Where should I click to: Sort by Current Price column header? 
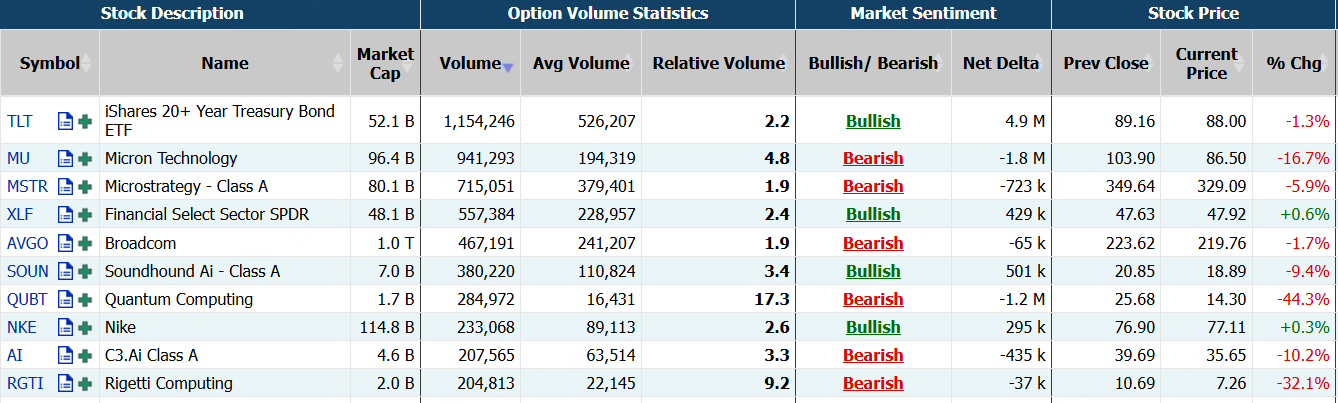pyautogui.click(x=1206, y=63)
